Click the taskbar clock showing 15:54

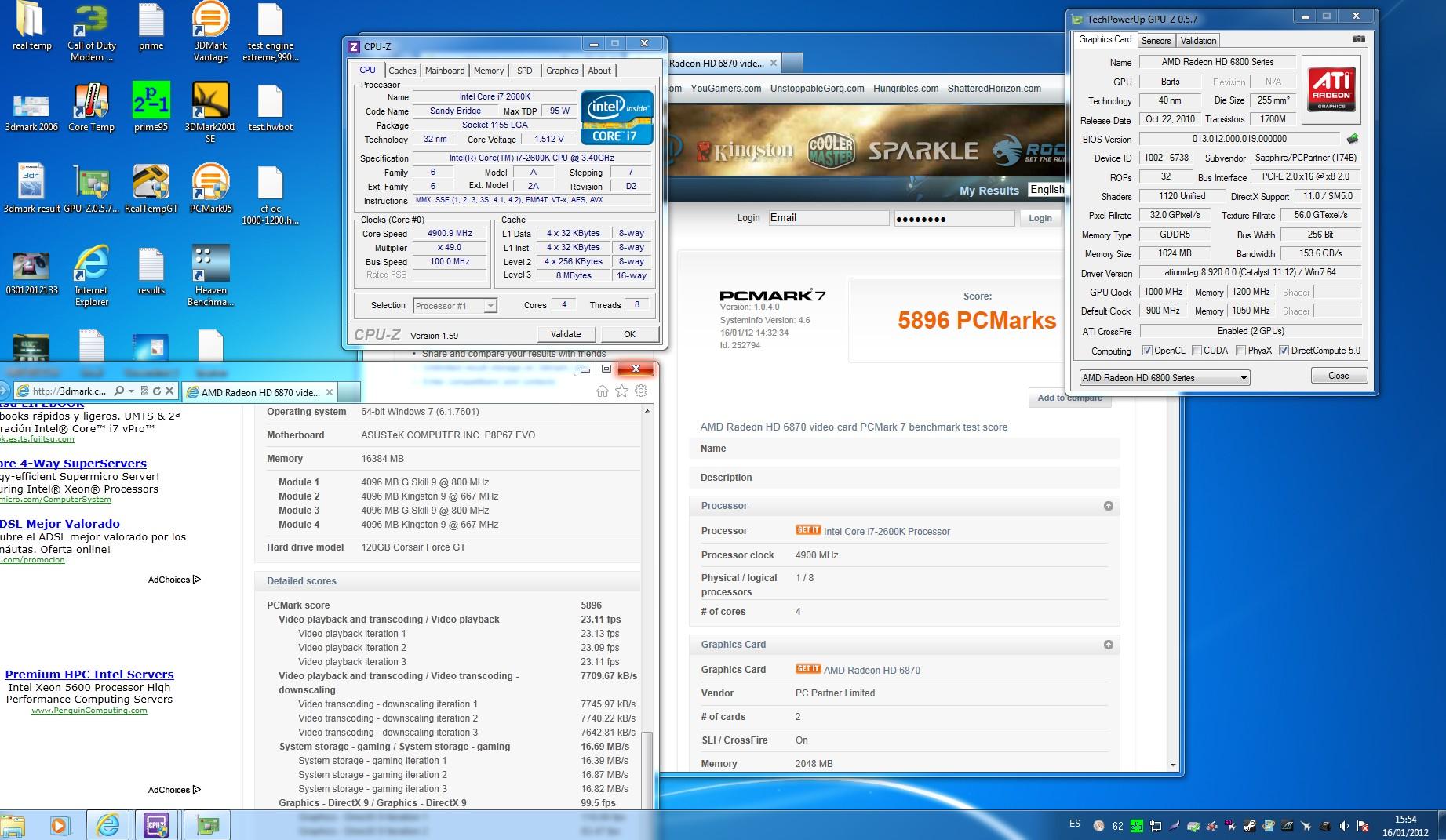(x=1405, y=825)
